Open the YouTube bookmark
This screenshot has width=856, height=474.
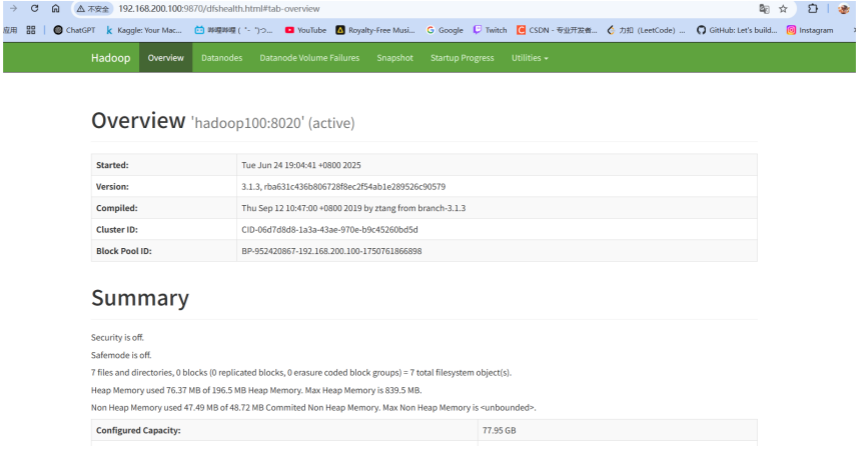[x=306, y=30]
